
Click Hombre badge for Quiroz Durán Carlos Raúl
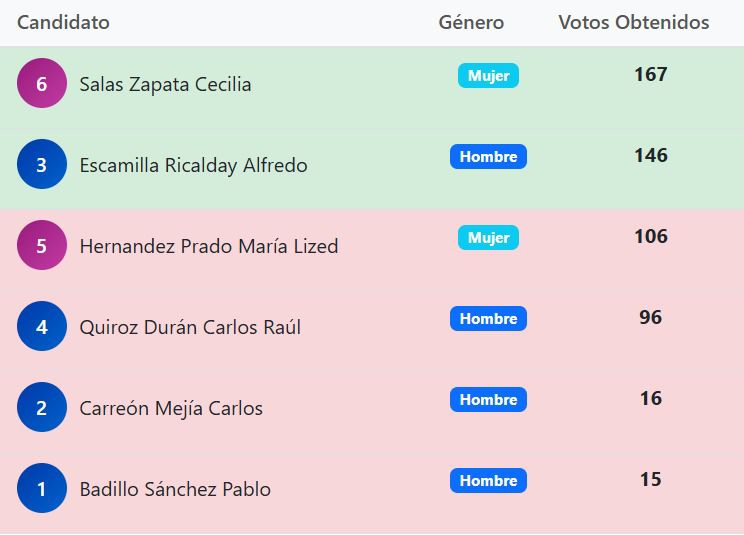(488, 319)
